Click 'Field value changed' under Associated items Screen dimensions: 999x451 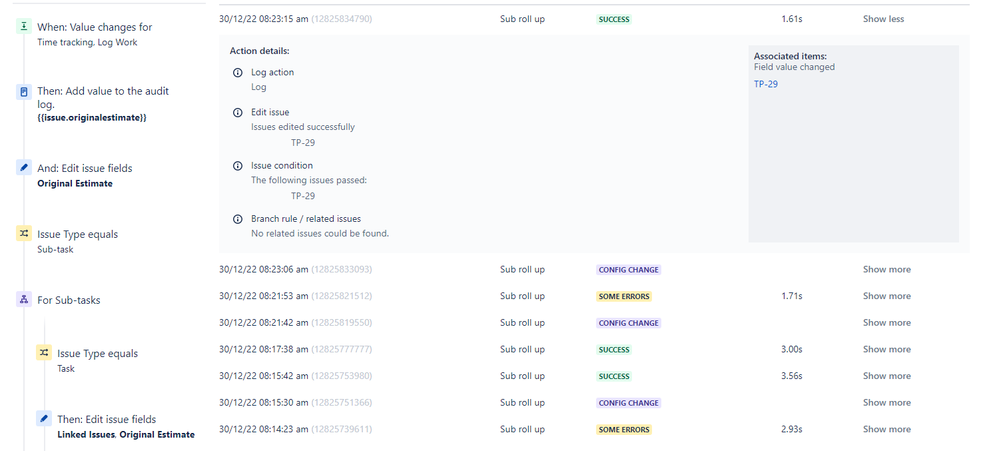(x=794, y=67)
